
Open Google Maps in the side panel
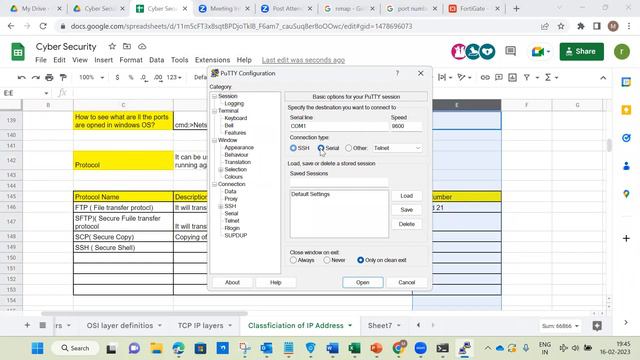[x=626, y=194]
